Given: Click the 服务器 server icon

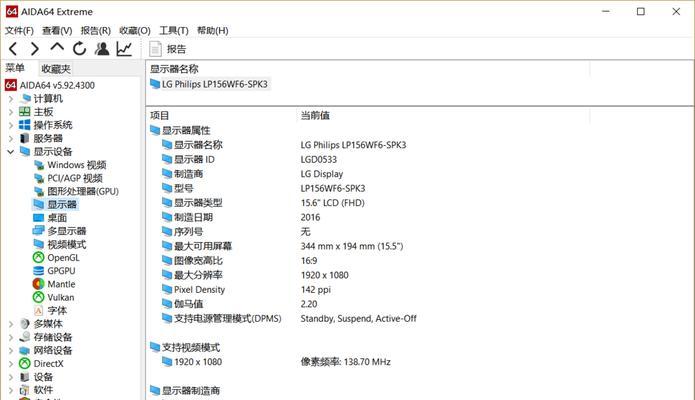Looking at the screenshot, I should [x=25, y=138].
